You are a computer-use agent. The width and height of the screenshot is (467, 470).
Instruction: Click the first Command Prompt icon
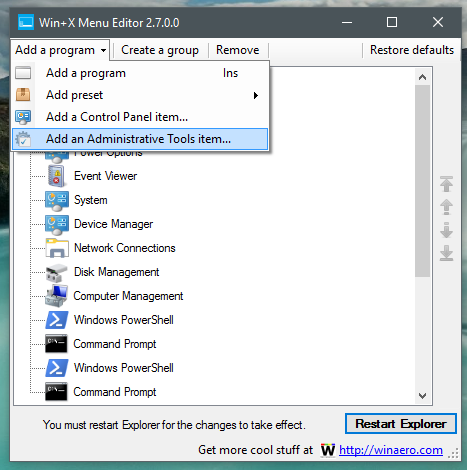point(56,344)
